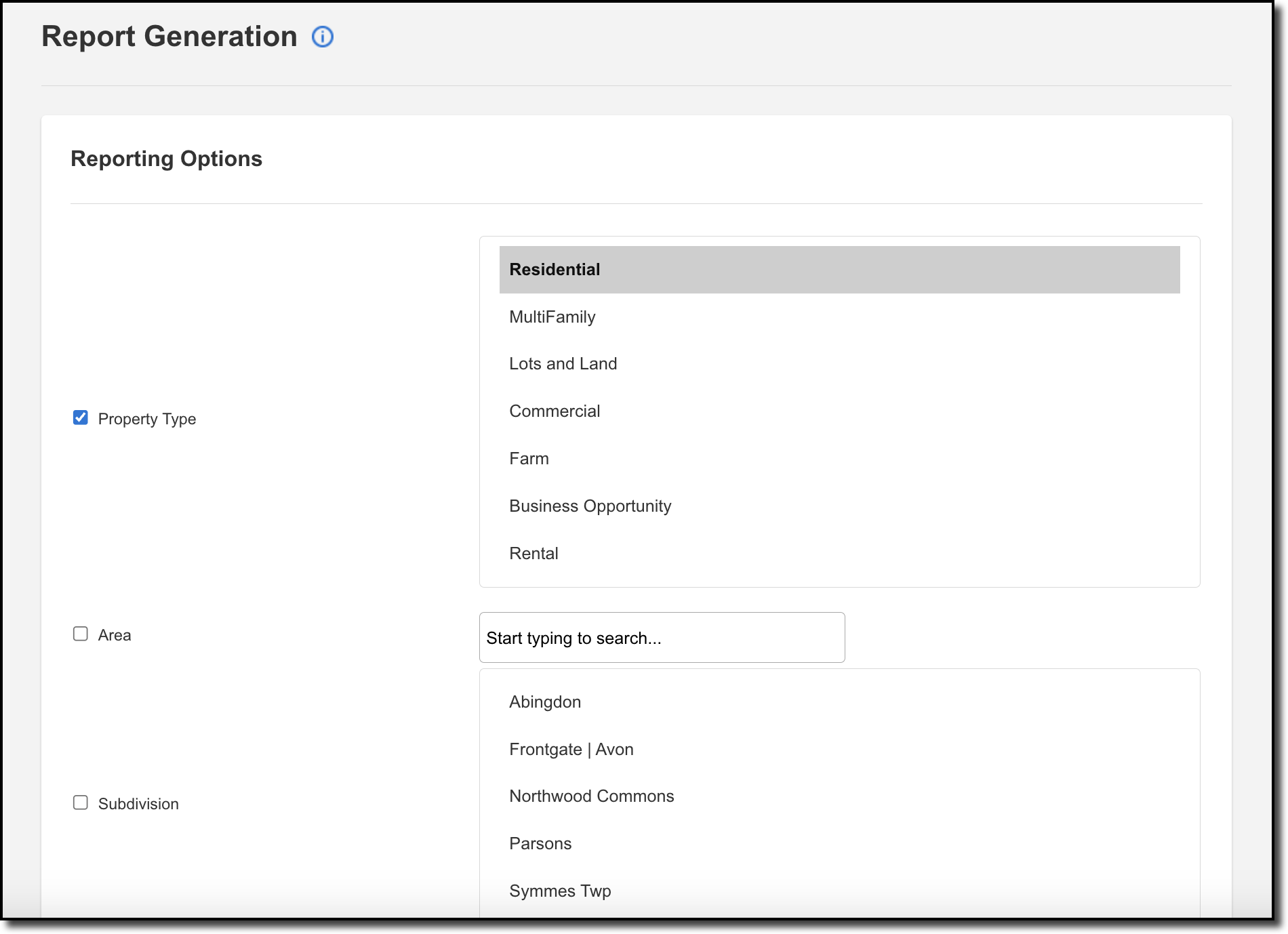Choose Frontgate | Avon entry
The width and height of the screenshot is (1288, 934).
click(x=839, y=750)
